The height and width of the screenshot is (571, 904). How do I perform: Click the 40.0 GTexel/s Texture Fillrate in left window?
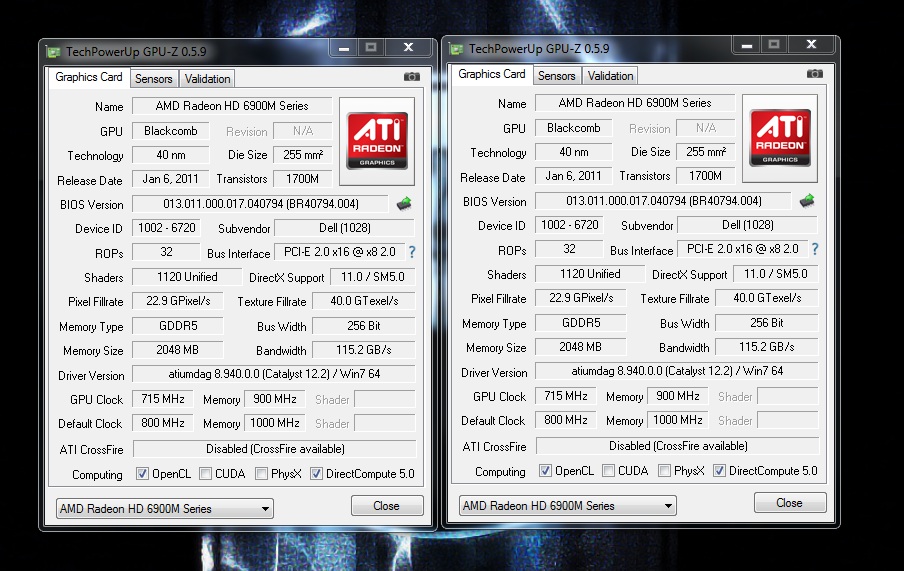[x=364, y=301]
